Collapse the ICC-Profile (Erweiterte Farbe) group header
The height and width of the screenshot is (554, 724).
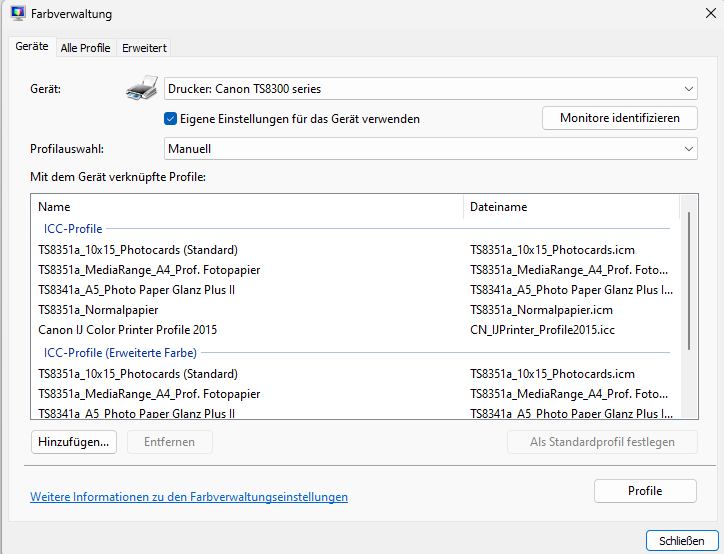click(120, 352)
